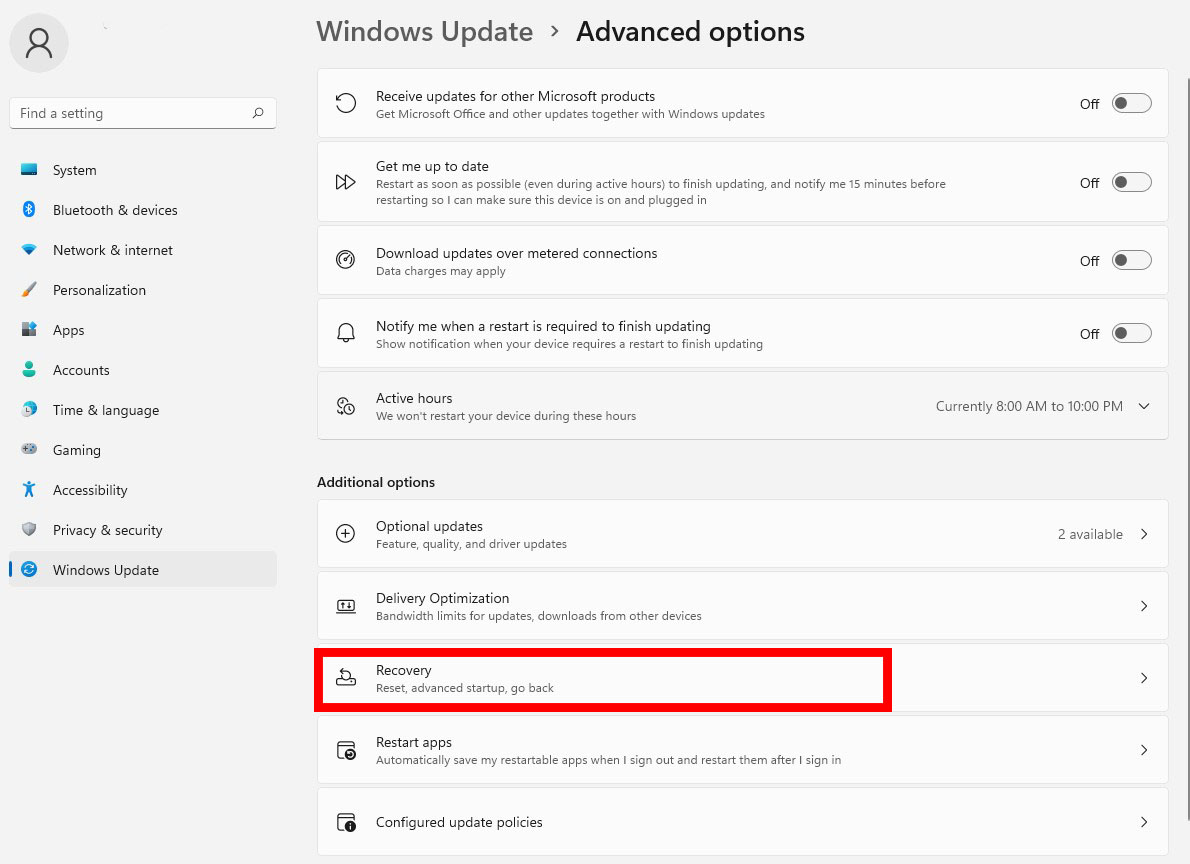Select Gaming in the sidebar
The height and width of the screenshot is (864, 1190).
143,450
